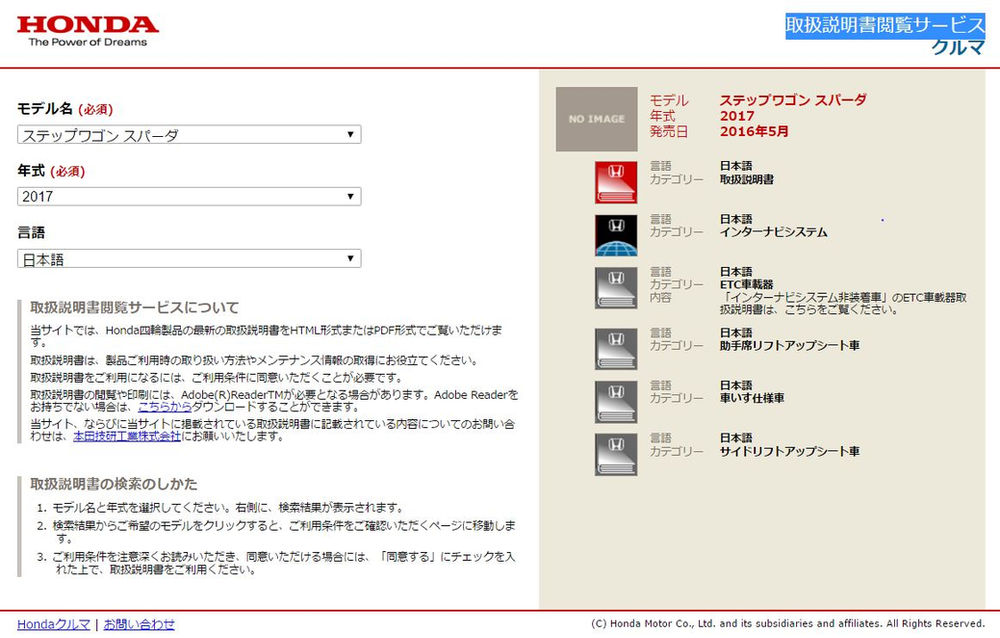This screenshot has height=638, width=1000.
Task: Open the 年式 dropdown showing 2017
Action: tap(189, 197)
